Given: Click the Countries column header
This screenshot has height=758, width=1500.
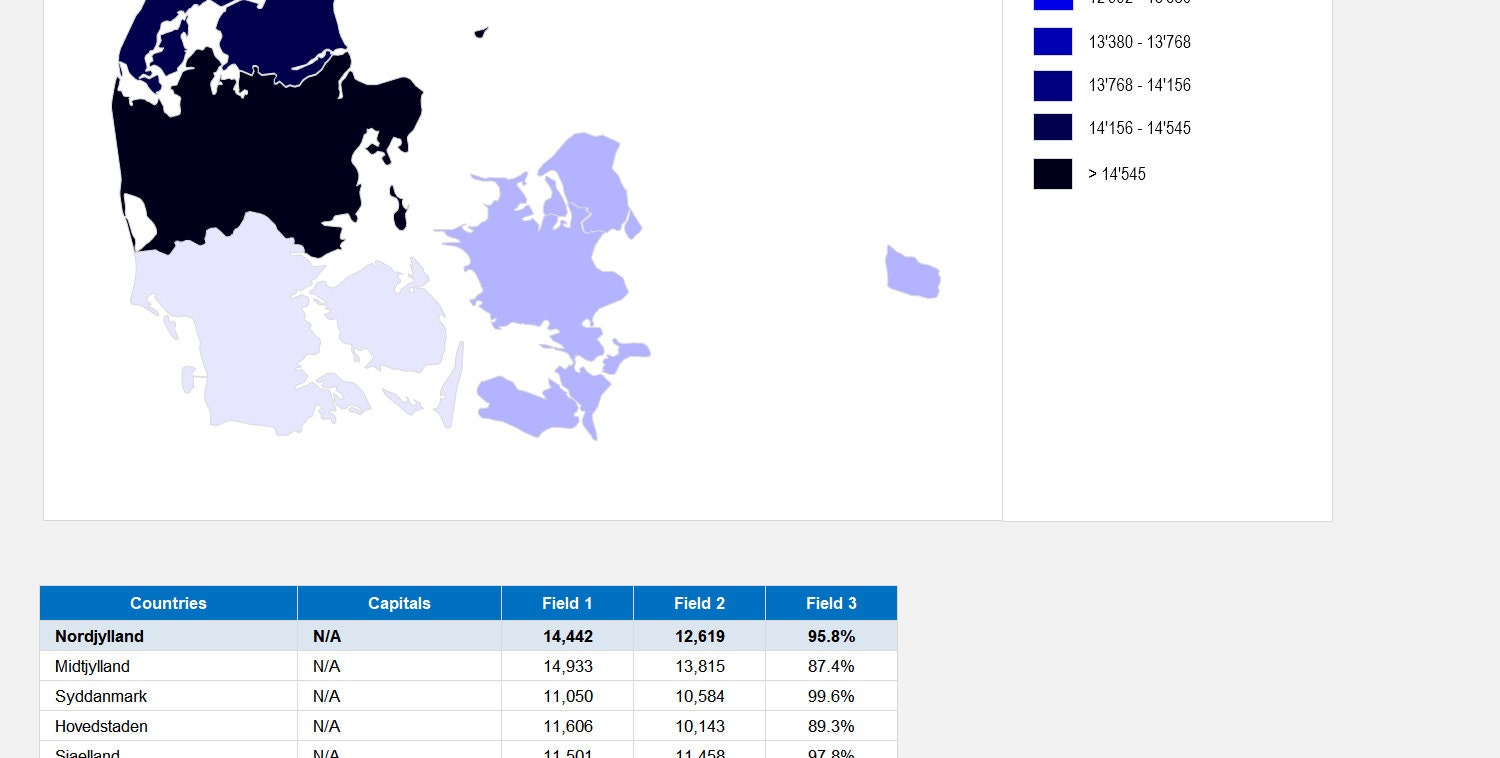Looking at the screenshot, I should tap(167, 603).
